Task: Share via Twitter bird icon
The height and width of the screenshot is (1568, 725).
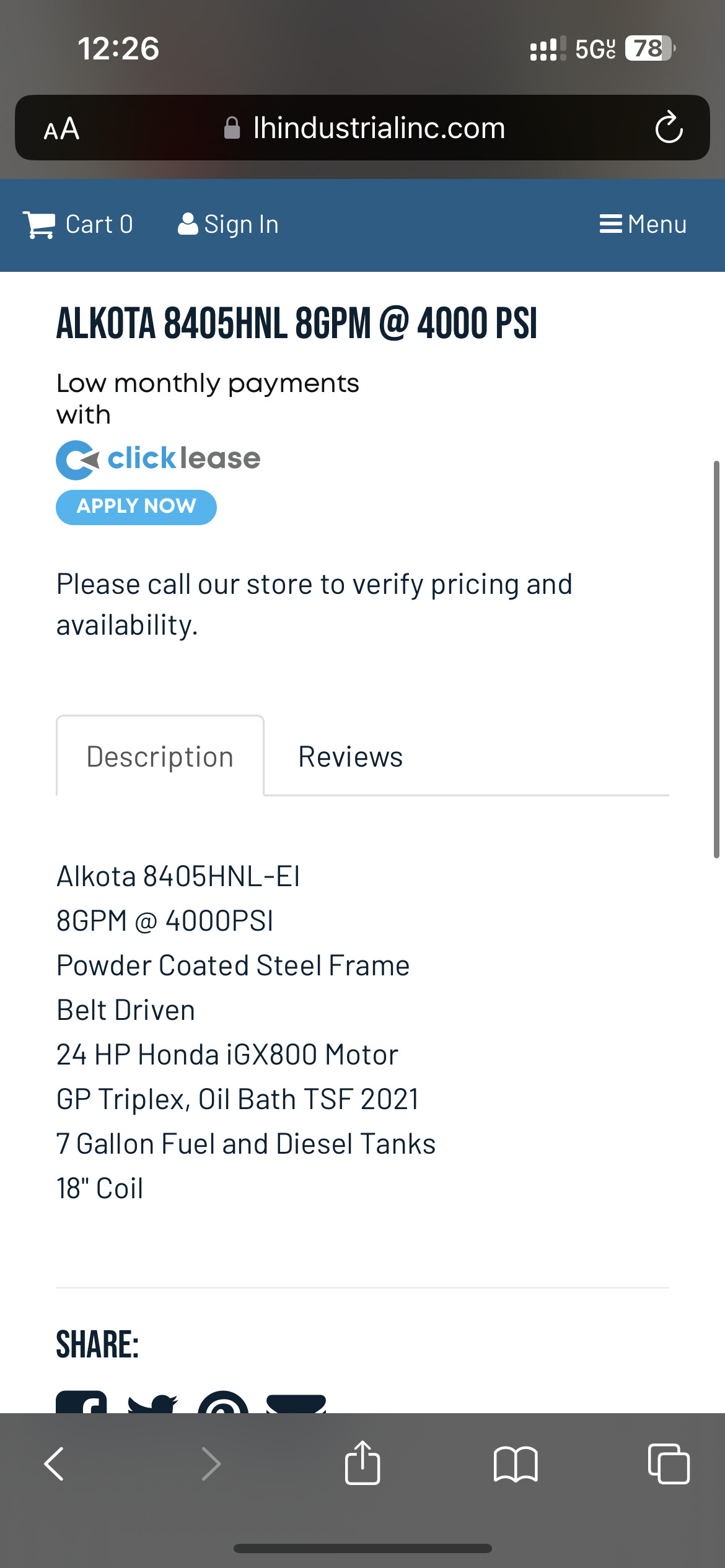Action: pyautogui.click(x=152, y=1403)
